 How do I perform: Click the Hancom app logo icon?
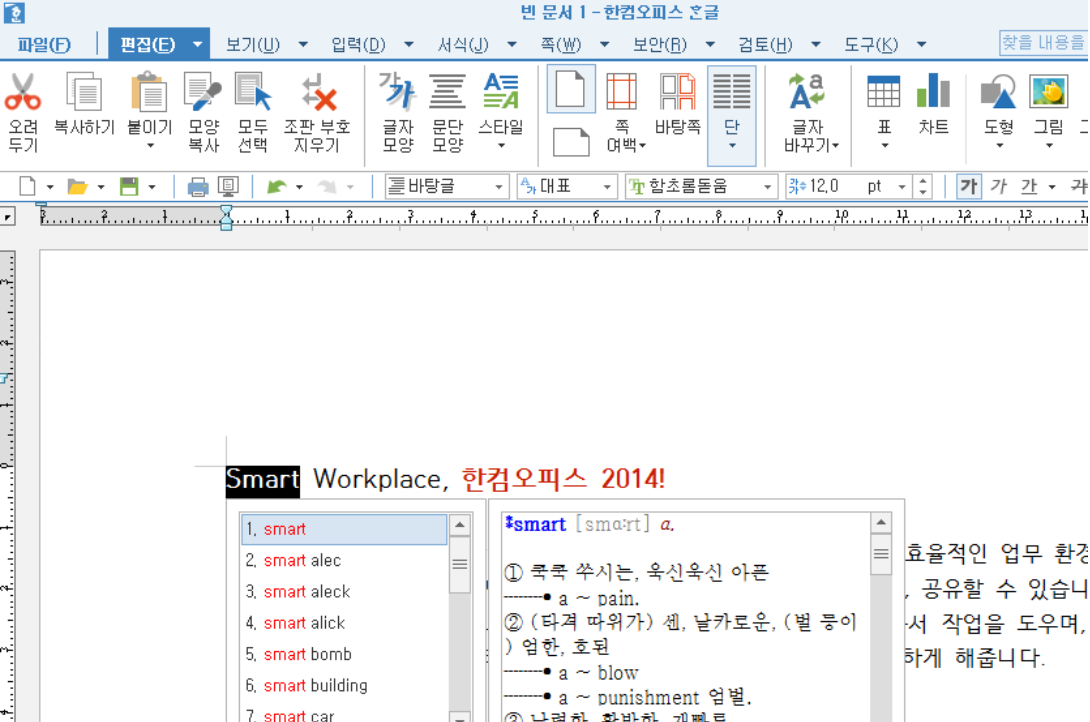(x=15, y=13)
